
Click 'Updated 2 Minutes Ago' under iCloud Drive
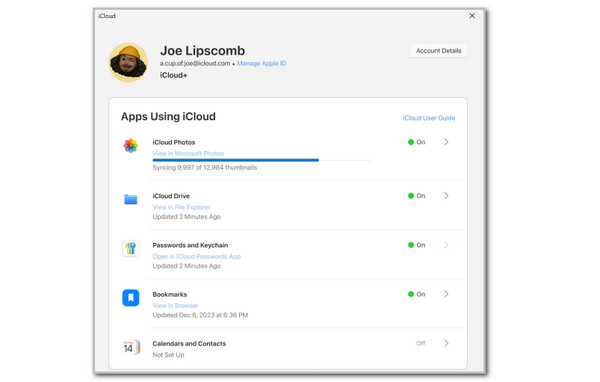coord(187,217)
